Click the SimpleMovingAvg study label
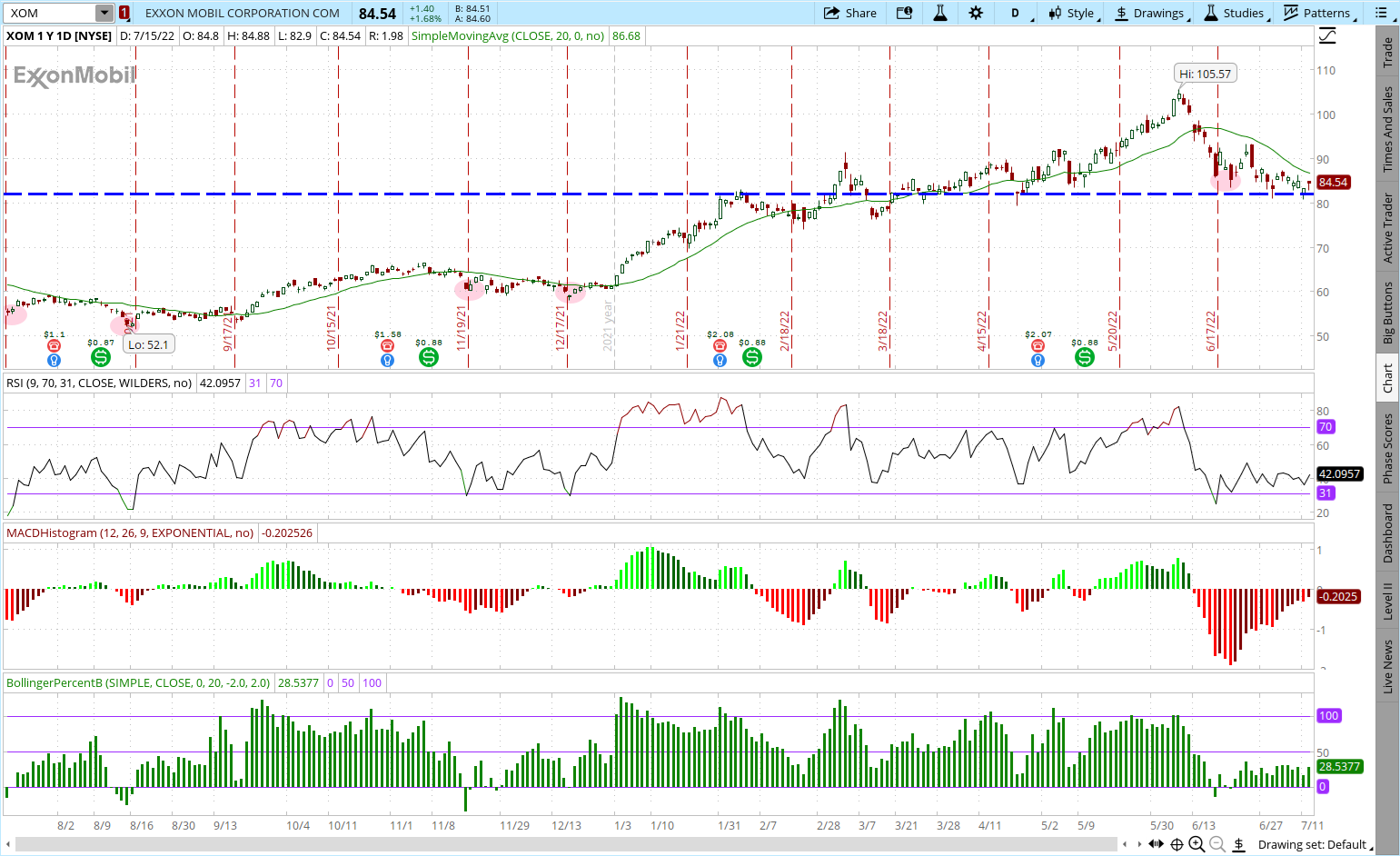This screenshot has width=1400, height=856. 508,36
